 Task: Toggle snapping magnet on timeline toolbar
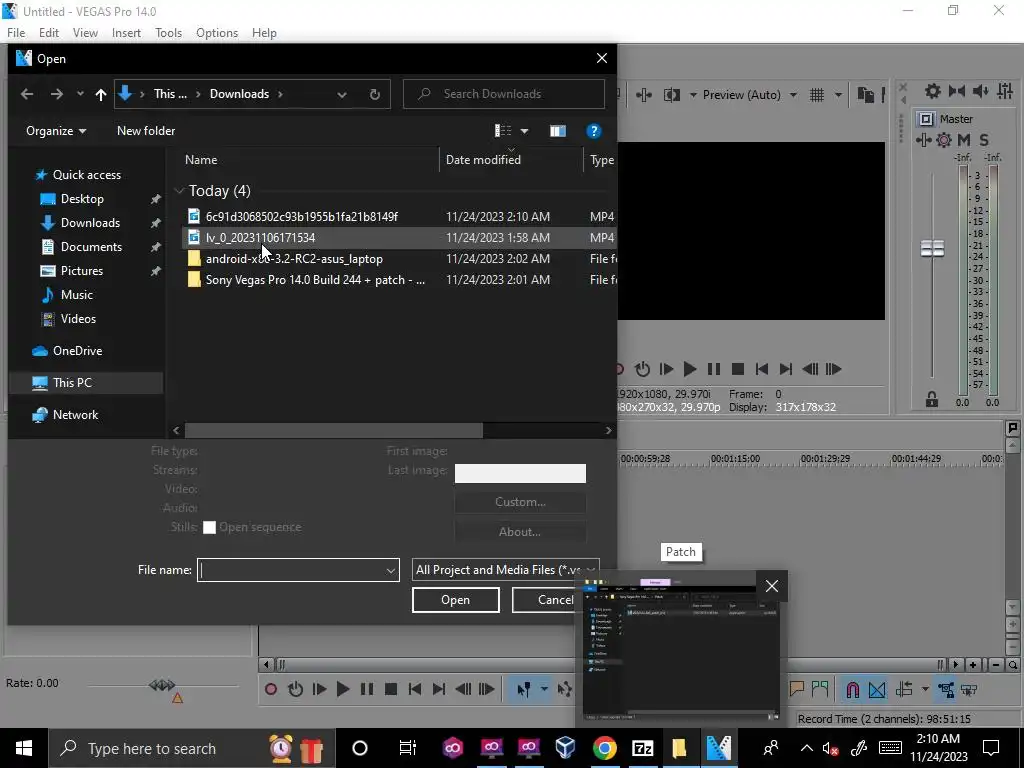pos(852,690)
